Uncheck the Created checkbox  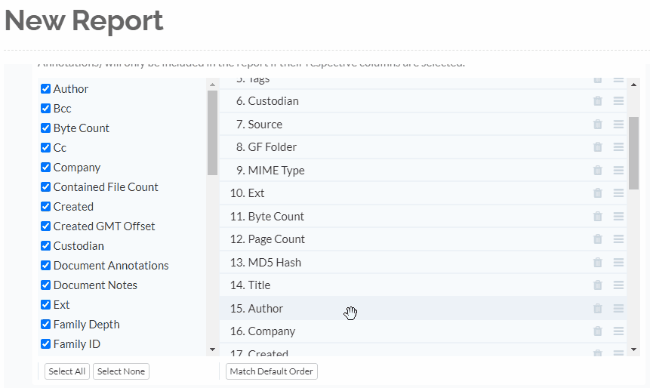[46, 206]
